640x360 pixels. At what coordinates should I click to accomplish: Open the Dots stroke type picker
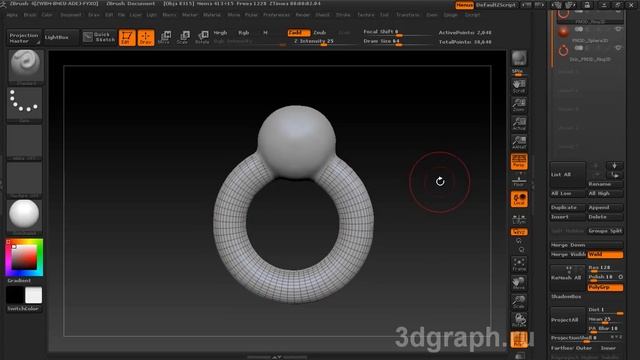click(24, 102)
